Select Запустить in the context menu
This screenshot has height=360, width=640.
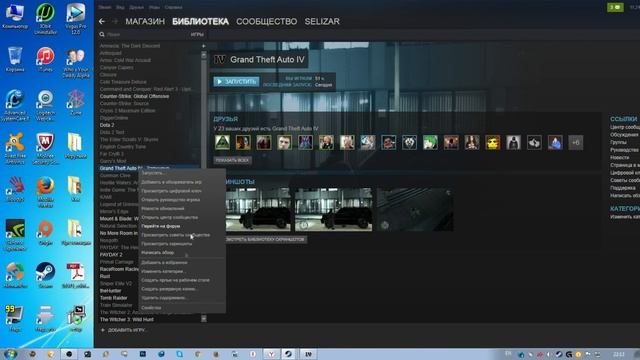pyautogui.click(x=182, y=173)
